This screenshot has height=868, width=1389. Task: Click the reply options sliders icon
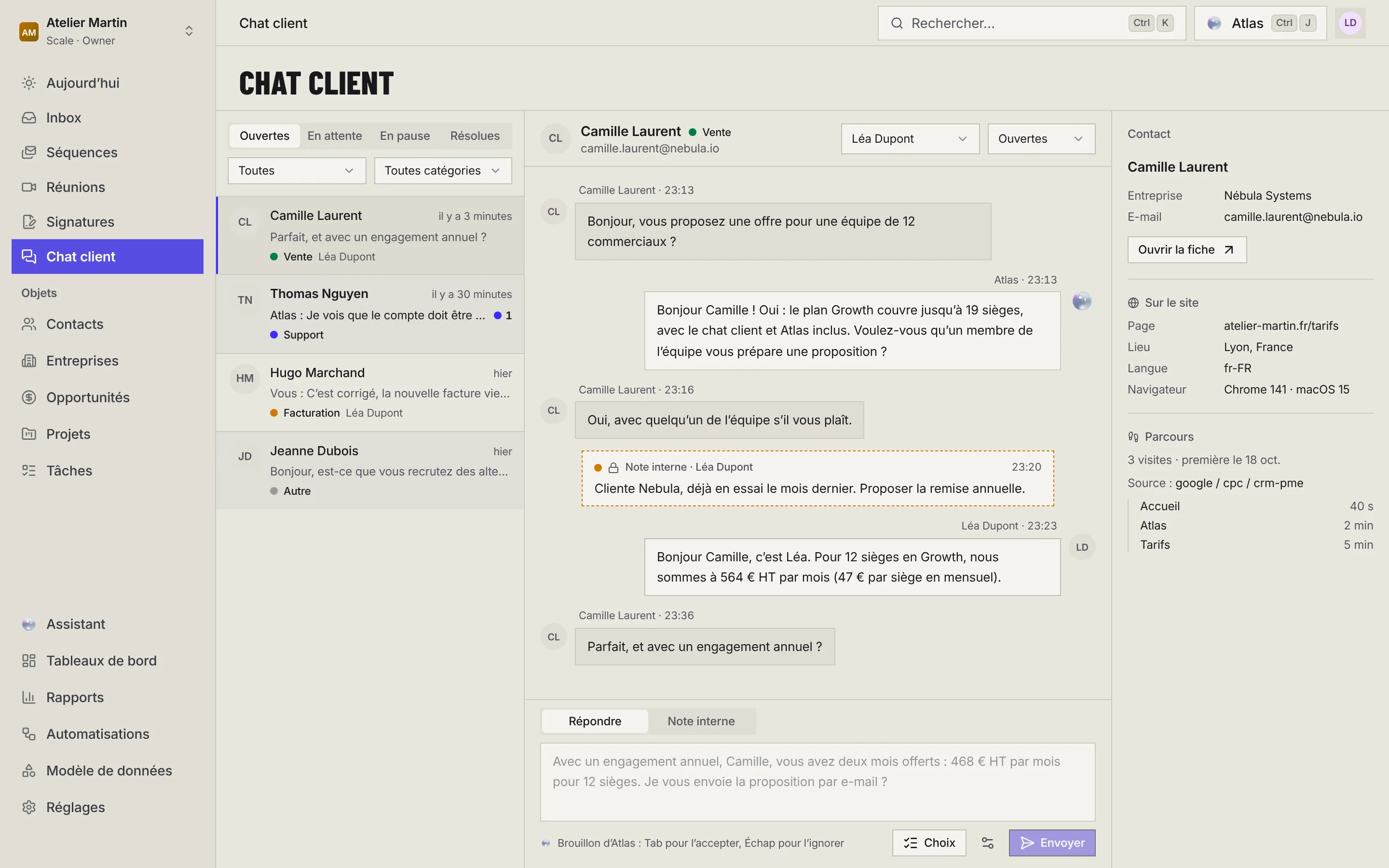(x=987, y=843)
